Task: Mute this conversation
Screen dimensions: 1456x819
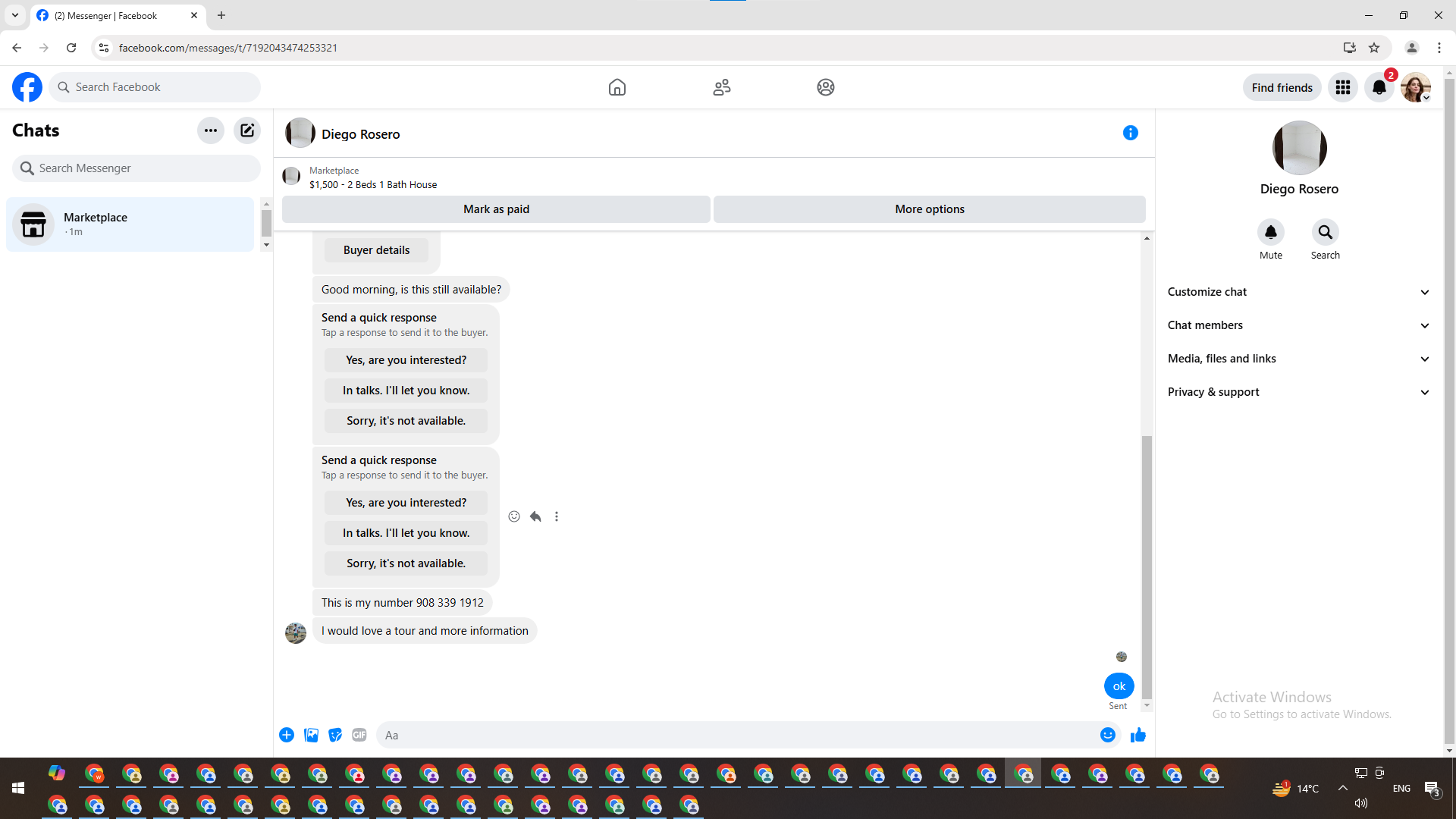Action: click(x=1270, y=232)
